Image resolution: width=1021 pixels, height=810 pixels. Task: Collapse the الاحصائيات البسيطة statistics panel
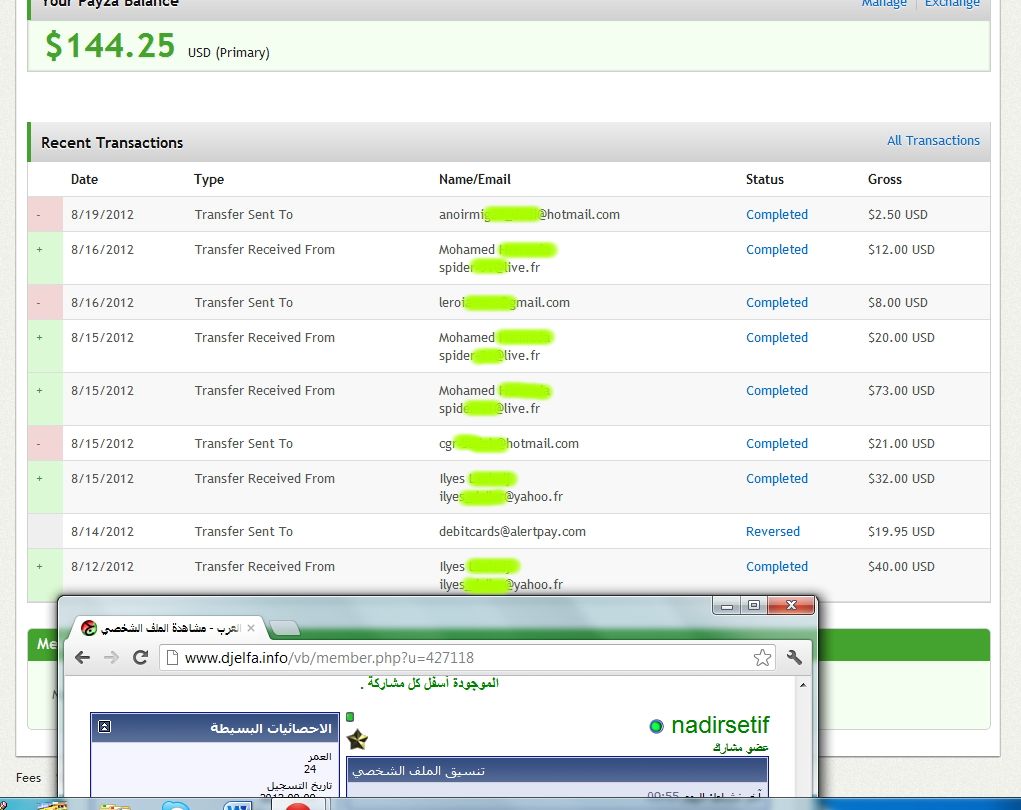tap(104, 727)
